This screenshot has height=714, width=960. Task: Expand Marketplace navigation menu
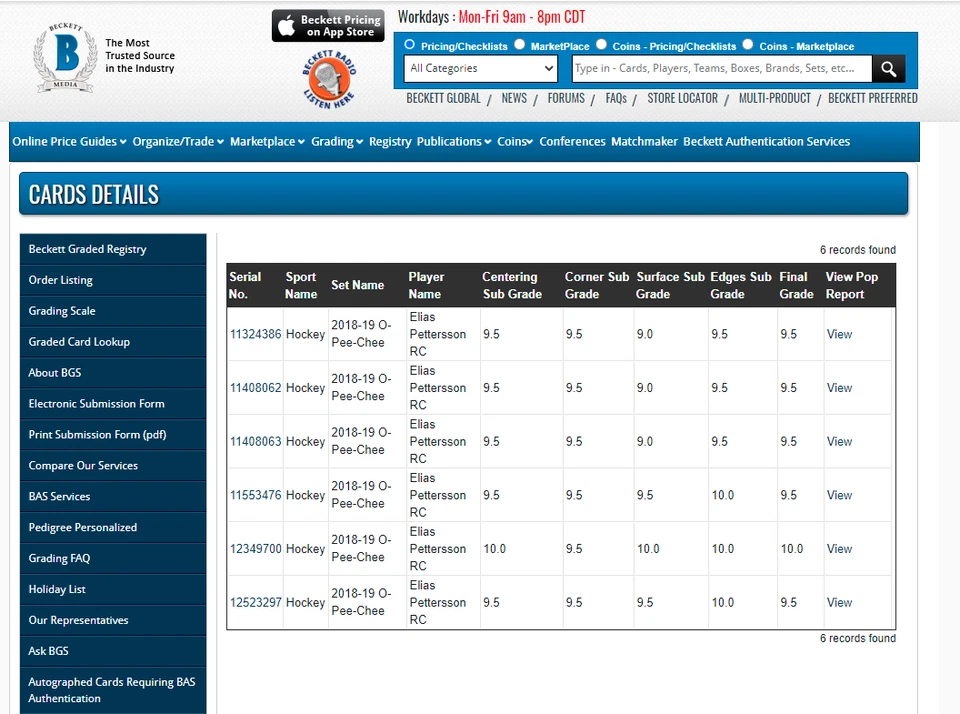(x=267, y=141)
